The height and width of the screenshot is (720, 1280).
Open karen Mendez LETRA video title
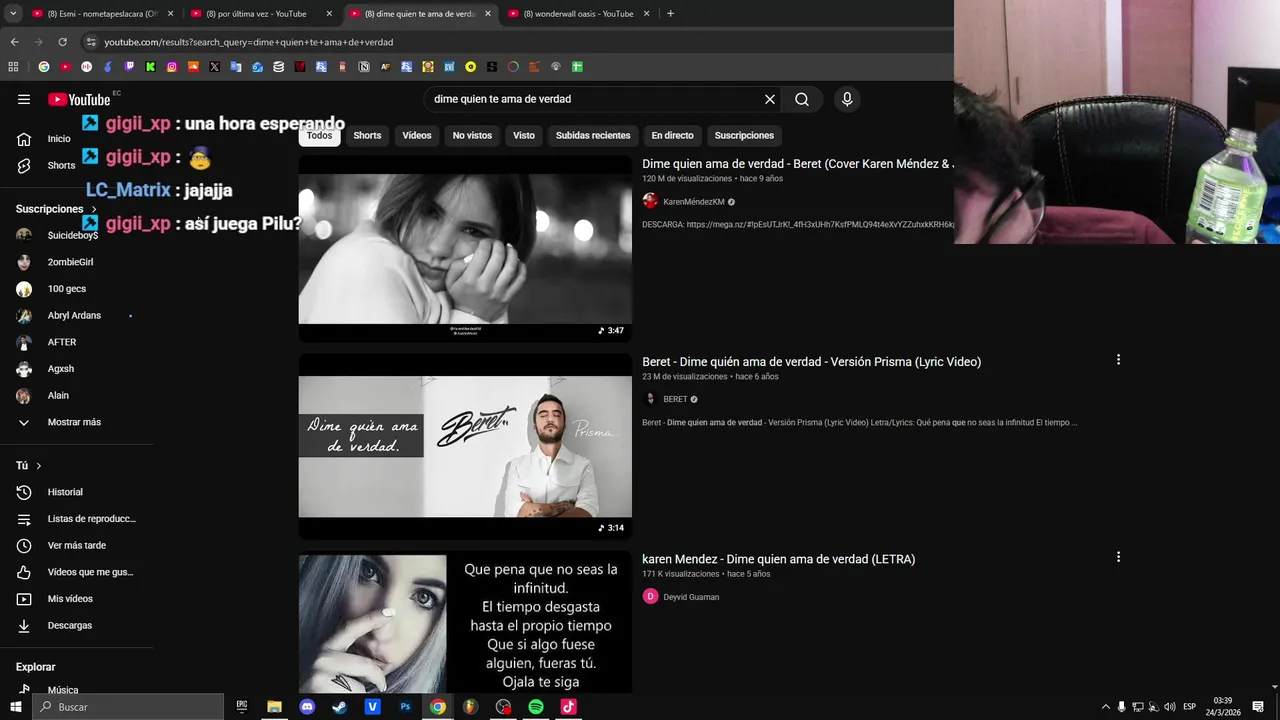pyautogui.click(x=778, y=559)
